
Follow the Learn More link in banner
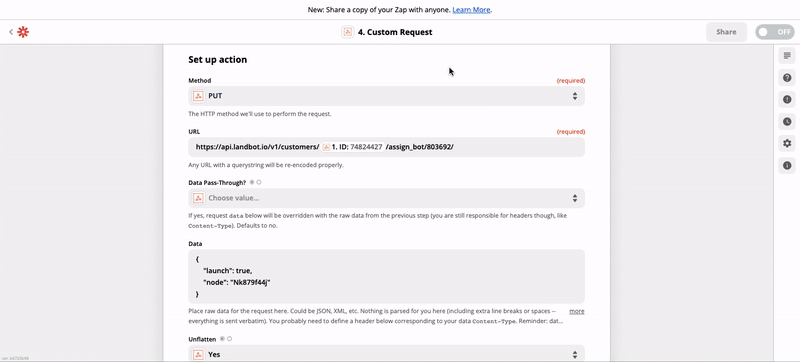tap(471, 10)
